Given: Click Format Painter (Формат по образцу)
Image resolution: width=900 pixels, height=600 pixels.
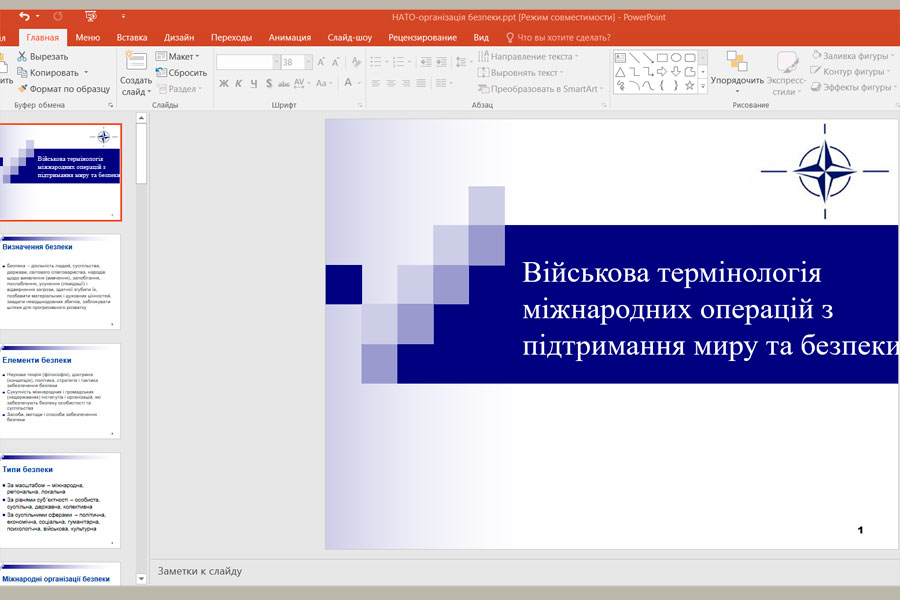Looking at the screenshot, I should (x=62, y=89).
